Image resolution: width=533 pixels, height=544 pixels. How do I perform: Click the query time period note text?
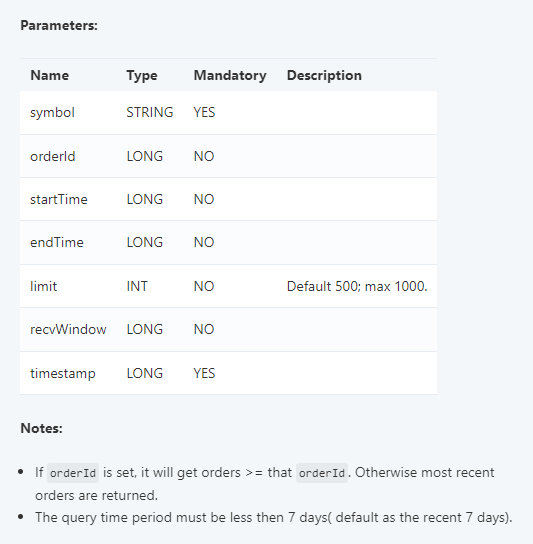click(274, 518)
